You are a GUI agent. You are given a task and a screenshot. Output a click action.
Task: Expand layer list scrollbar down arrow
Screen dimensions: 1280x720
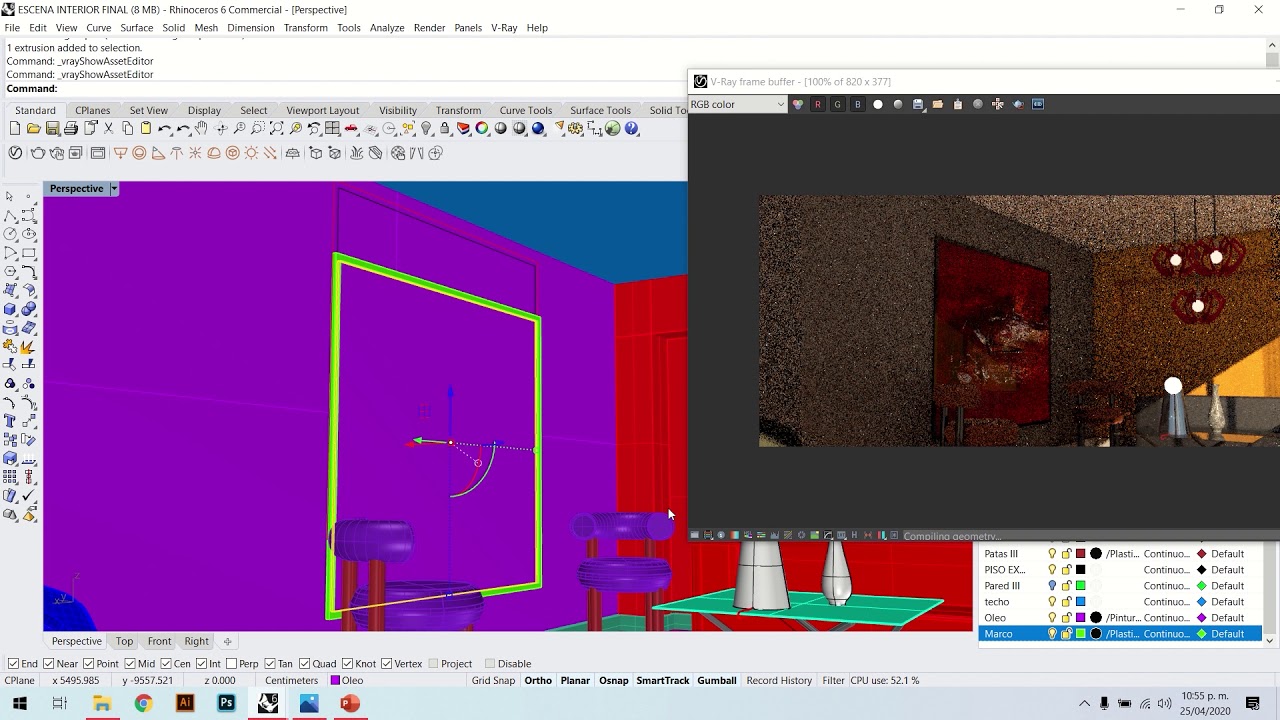click(1270, 639)
